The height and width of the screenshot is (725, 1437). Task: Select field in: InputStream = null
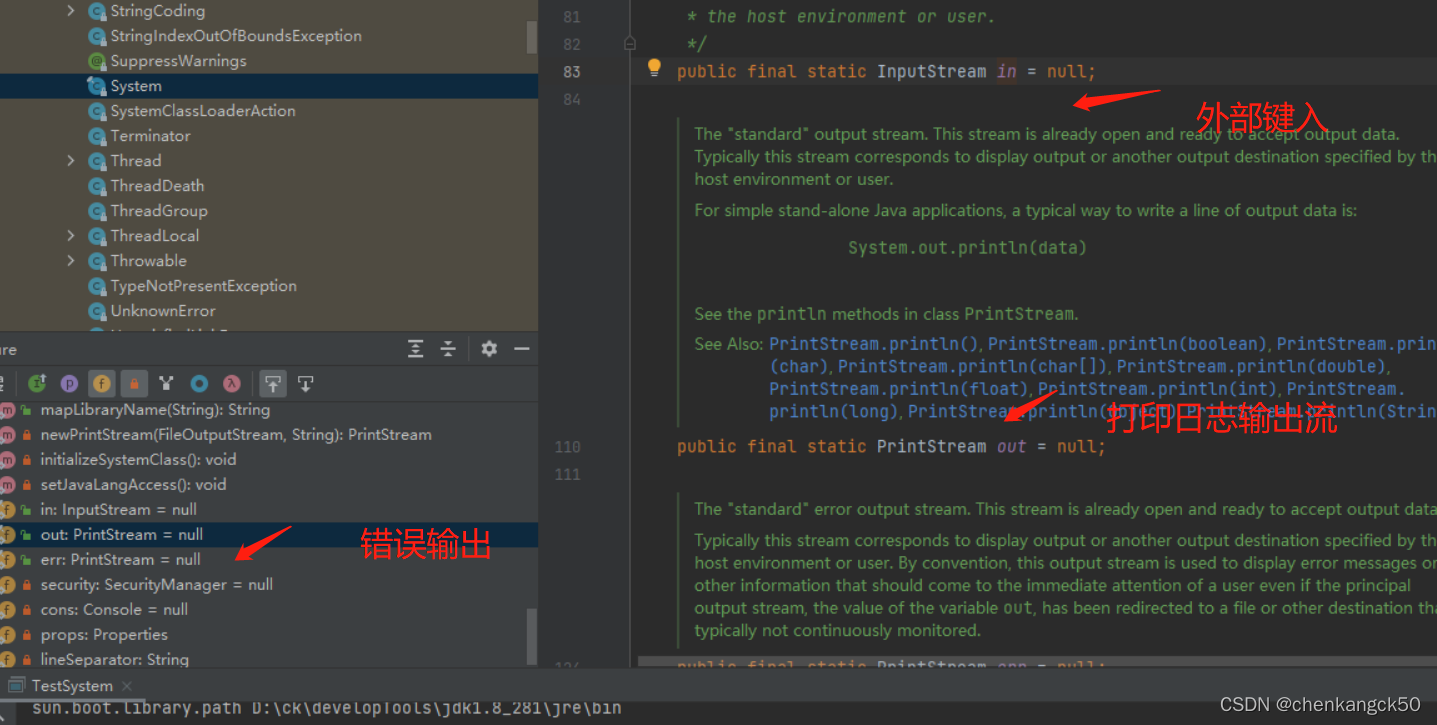118,510
